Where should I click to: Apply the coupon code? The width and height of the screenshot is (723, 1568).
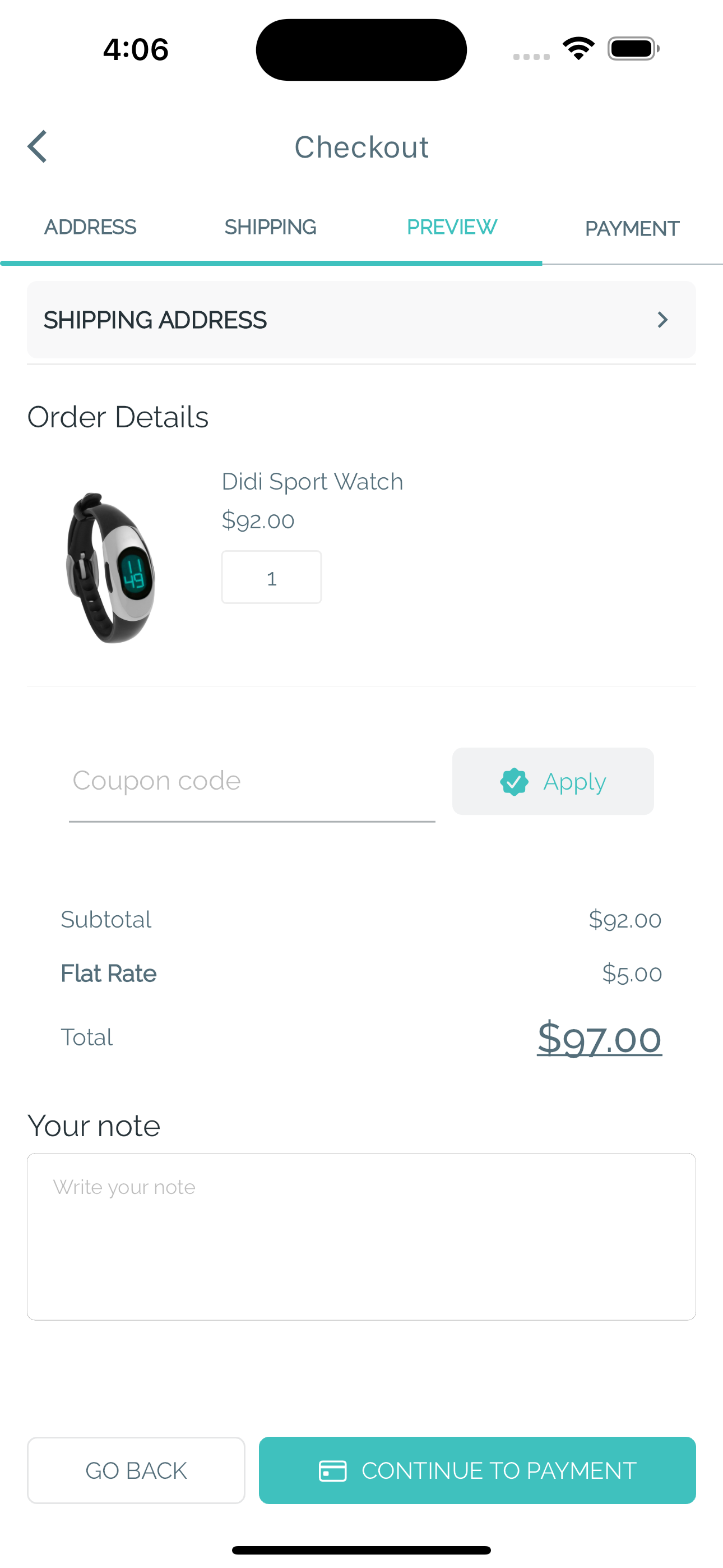(x=553, y=782)
